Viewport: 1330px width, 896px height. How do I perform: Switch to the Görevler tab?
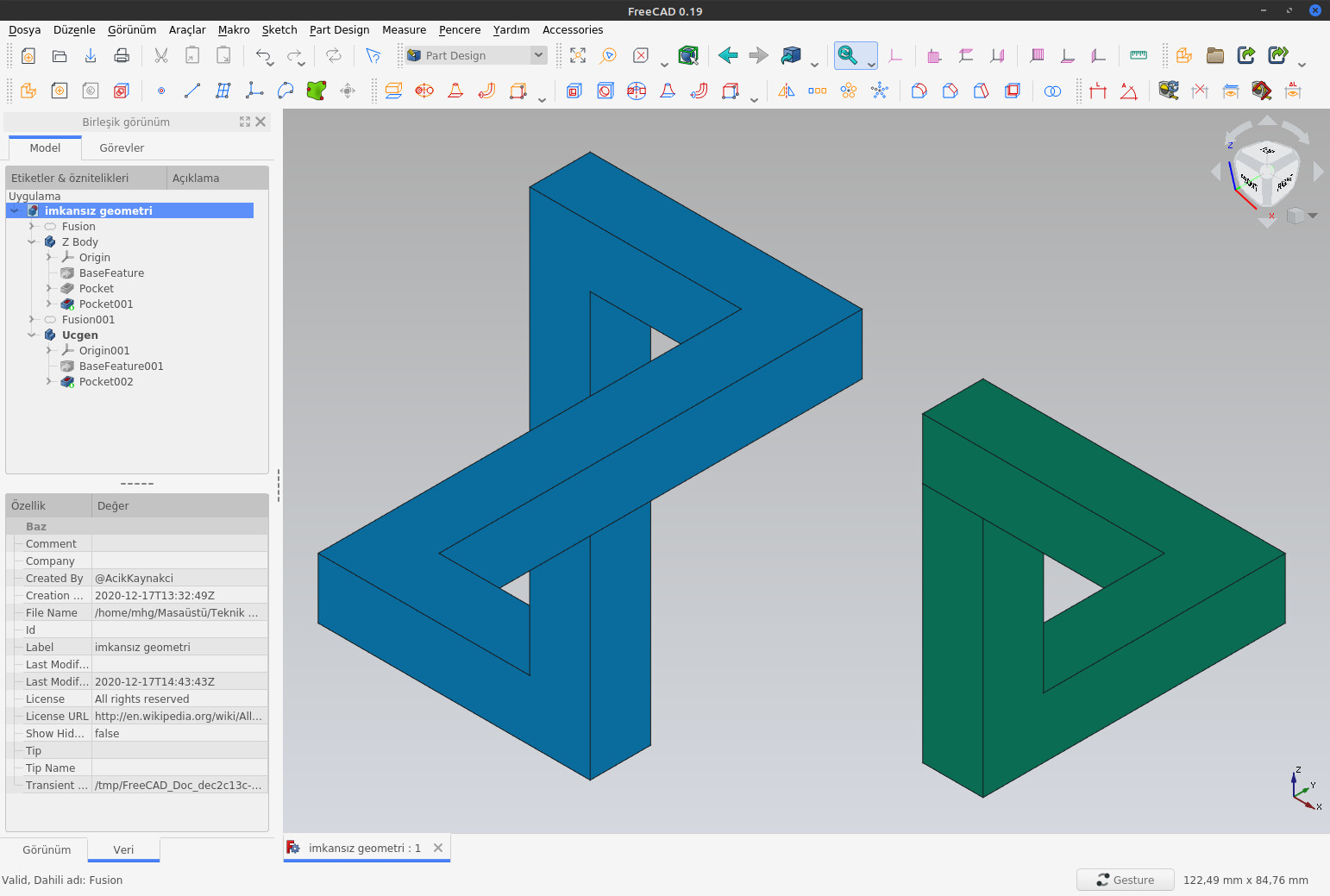click(x=122, y=147)
